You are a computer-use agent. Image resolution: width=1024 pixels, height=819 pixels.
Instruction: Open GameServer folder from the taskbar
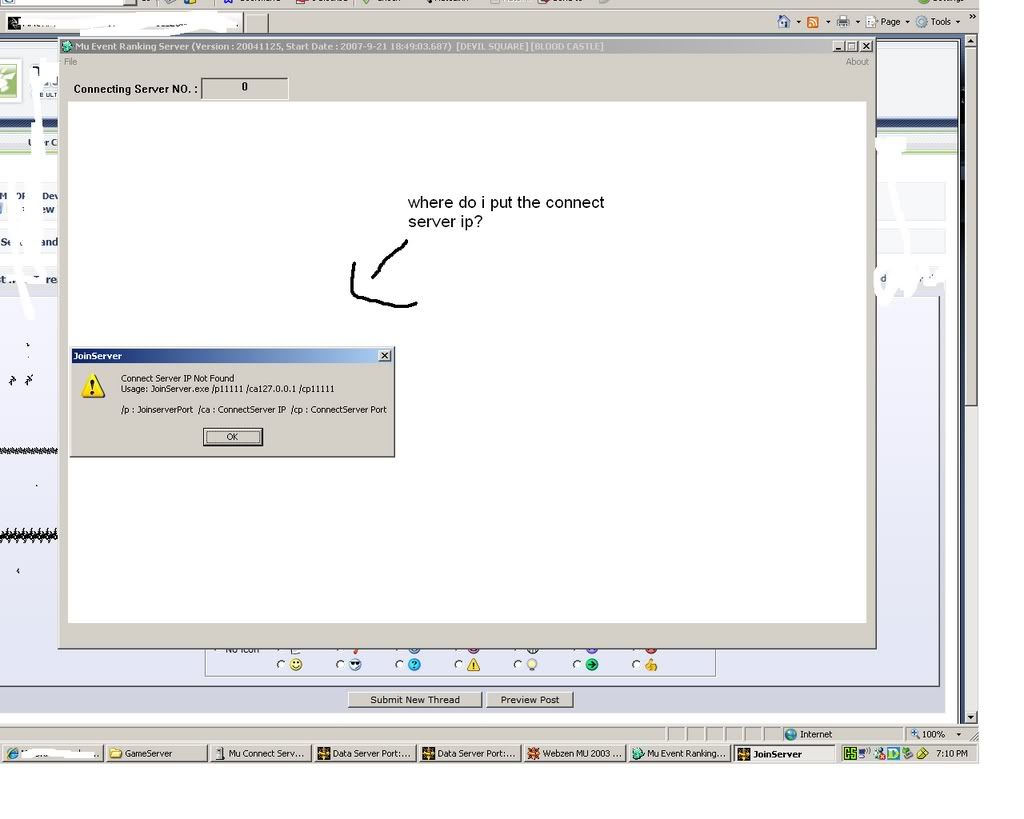(155, 754)
